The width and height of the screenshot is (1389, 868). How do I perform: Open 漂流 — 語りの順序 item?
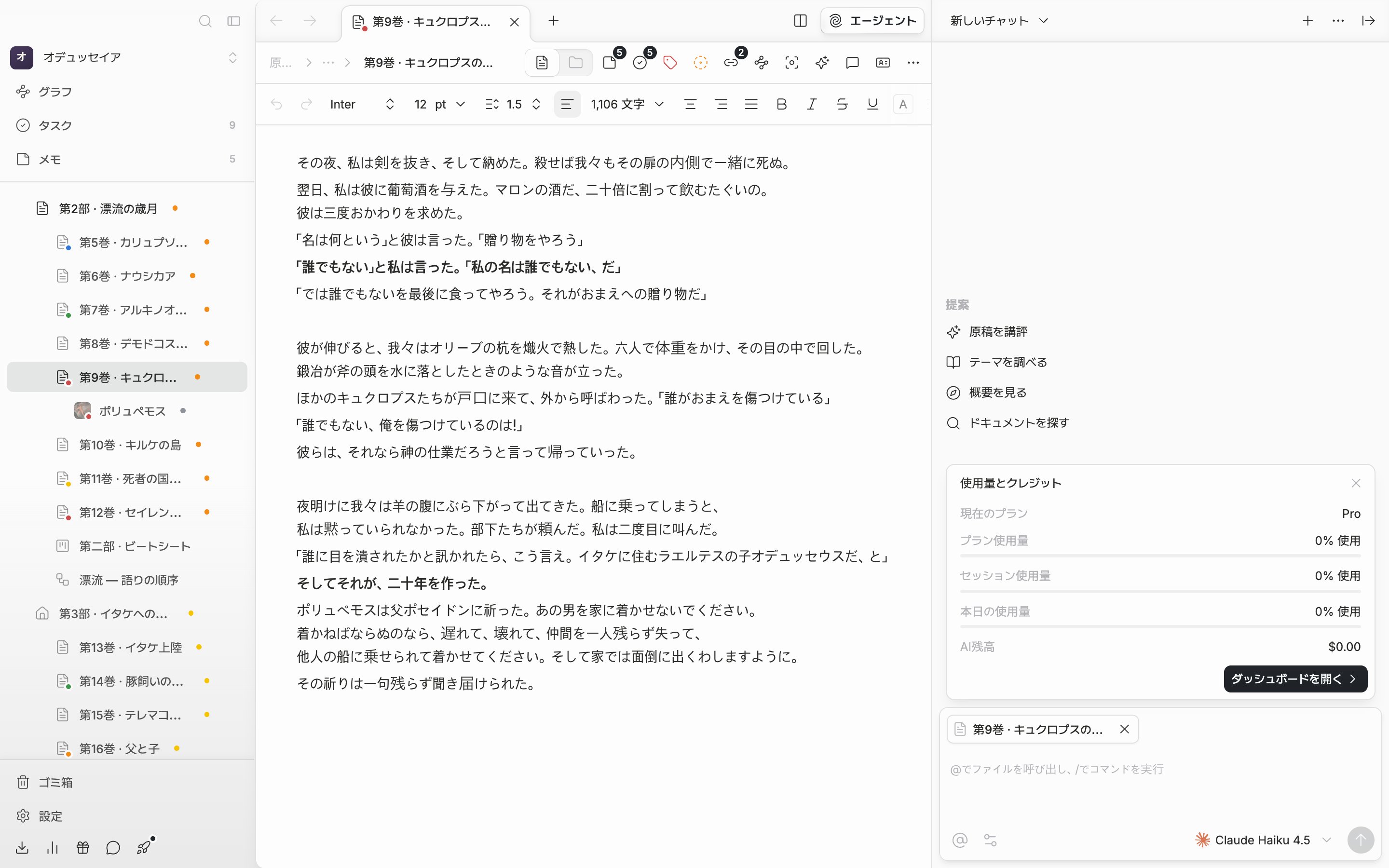click(x=127, y=580)
